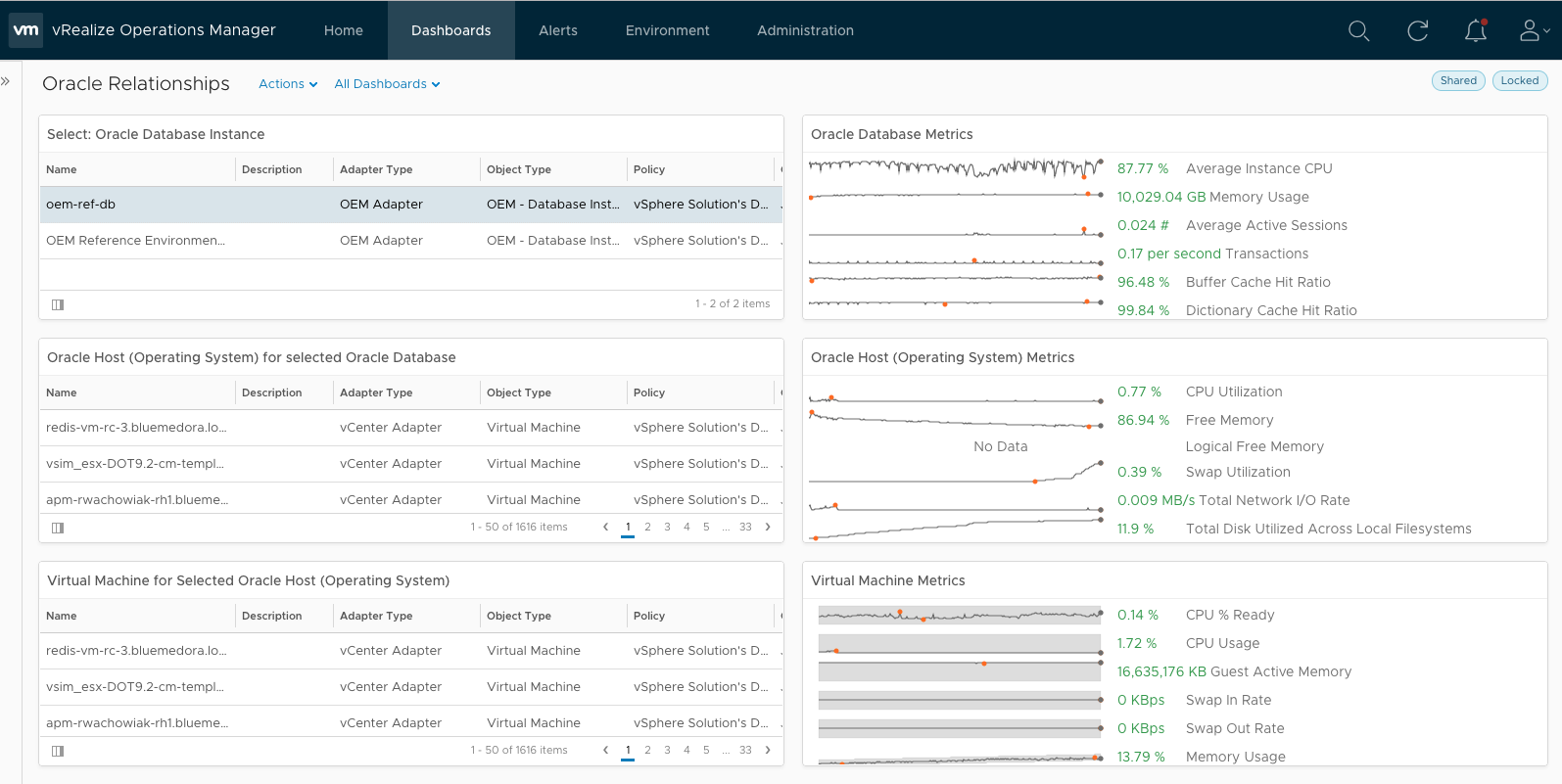Sort Oracle Host list by Object Type

(x=519, y=392)
